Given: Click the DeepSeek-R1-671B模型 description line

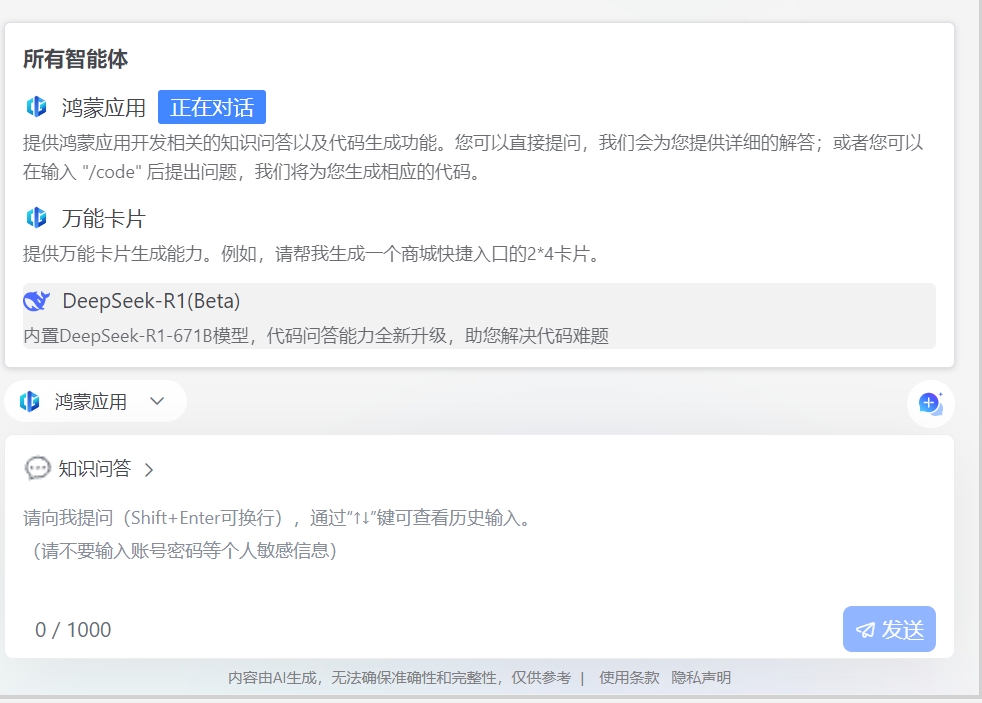Looking at the screenshot, I should (316, 336).
